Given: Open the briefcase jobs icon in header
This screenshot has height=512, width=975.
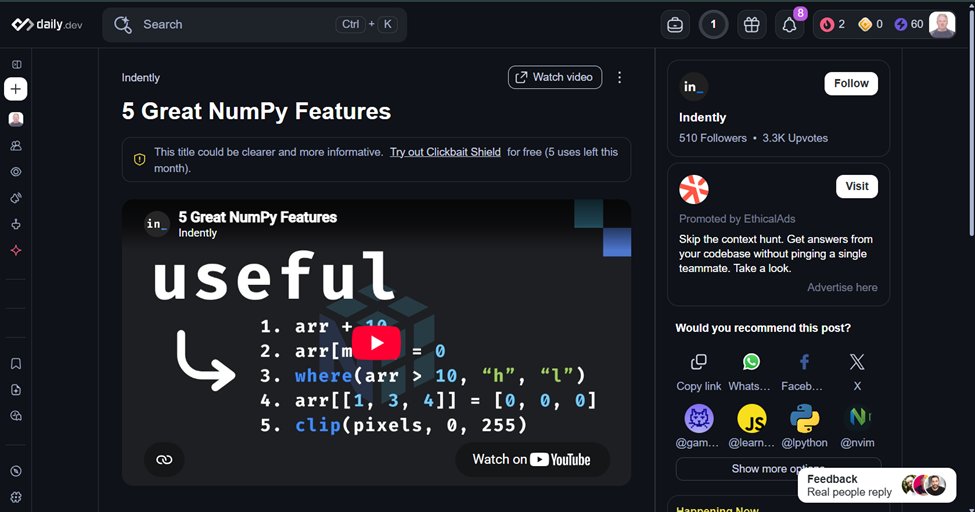Looking at the screenshot, I should tap(675, 25).
